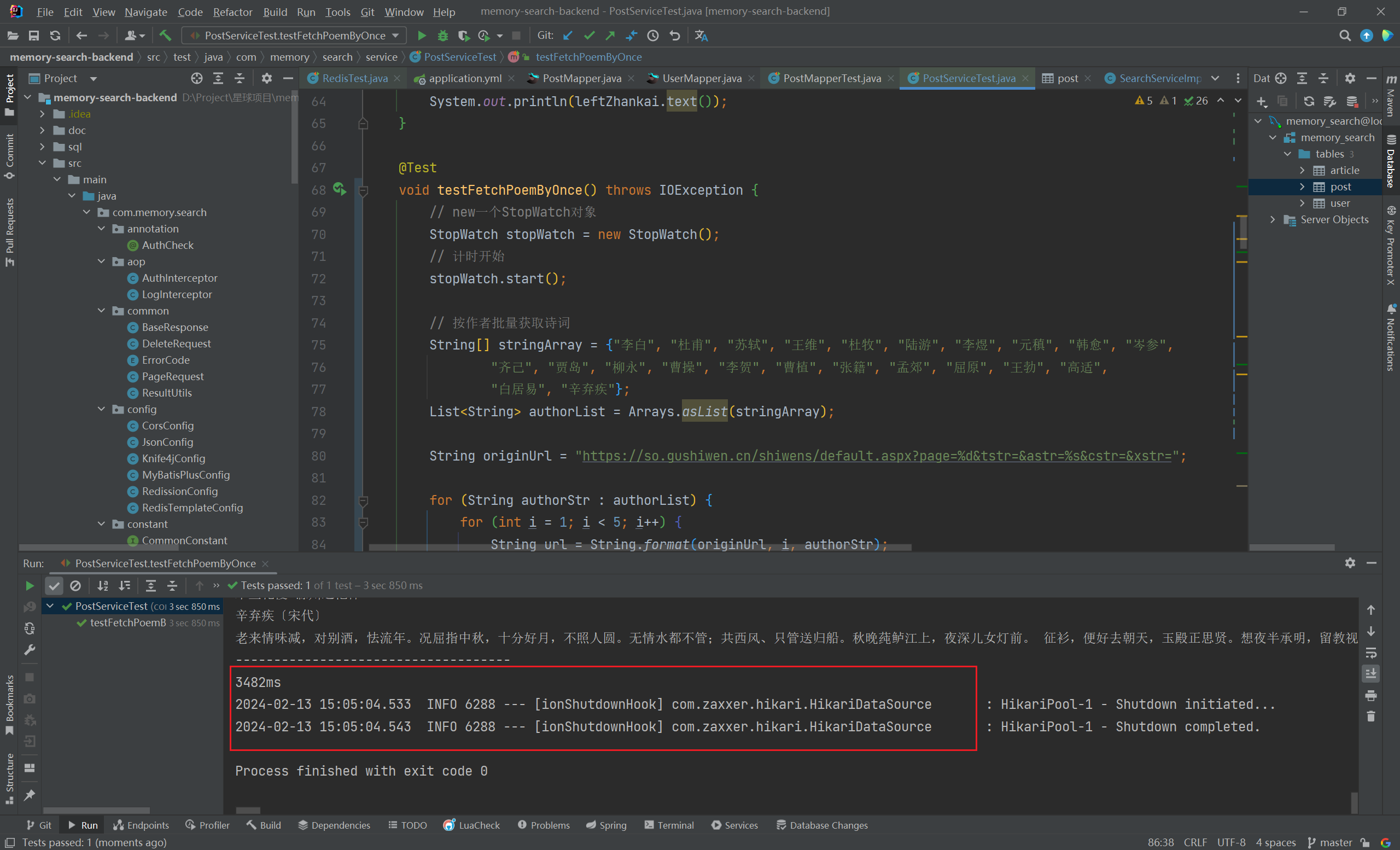Open the Notifications side panel

pos(1391,337)
